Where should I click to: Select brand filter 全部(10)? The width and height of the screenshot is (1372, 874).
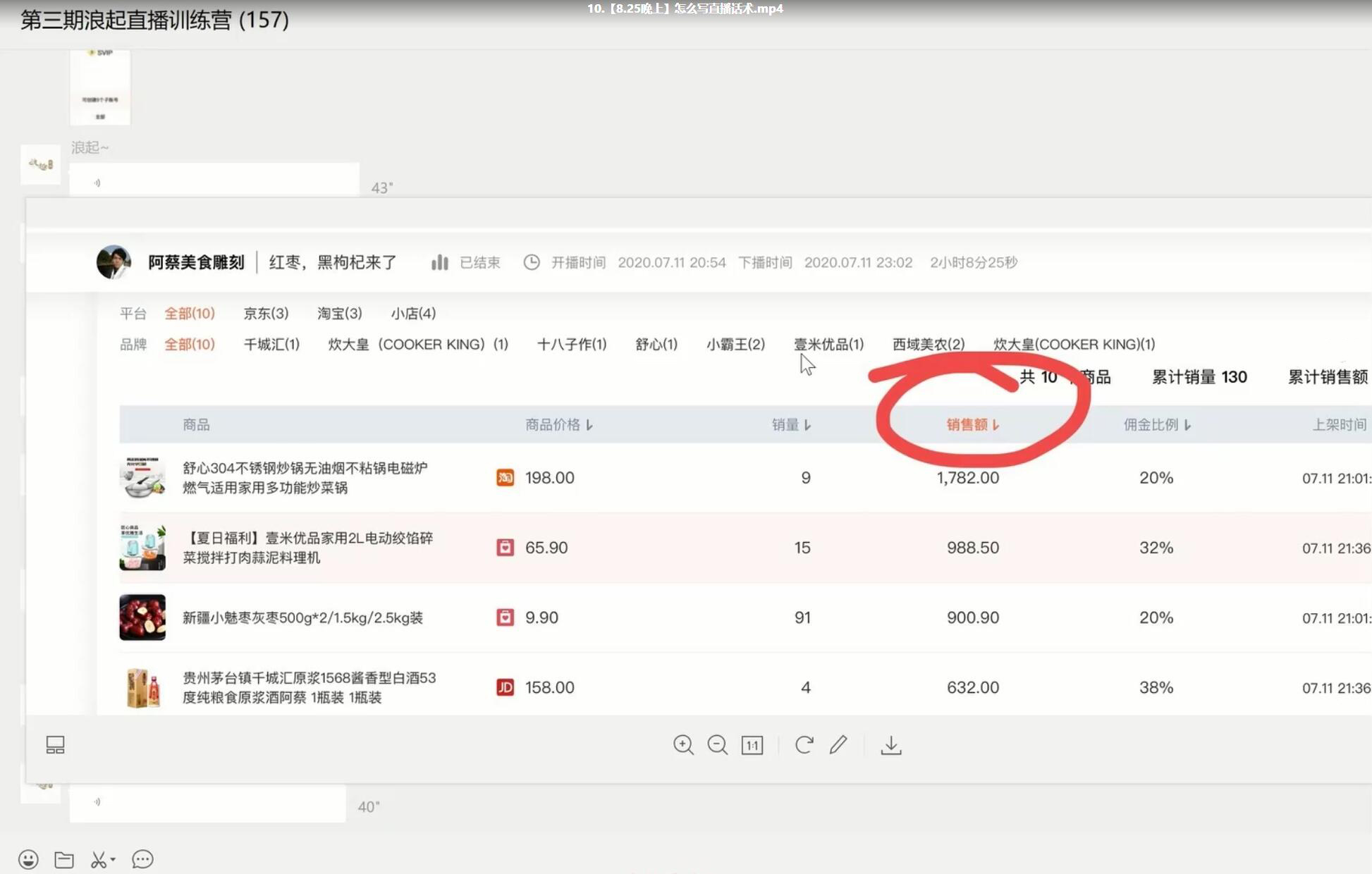point(190,344)
